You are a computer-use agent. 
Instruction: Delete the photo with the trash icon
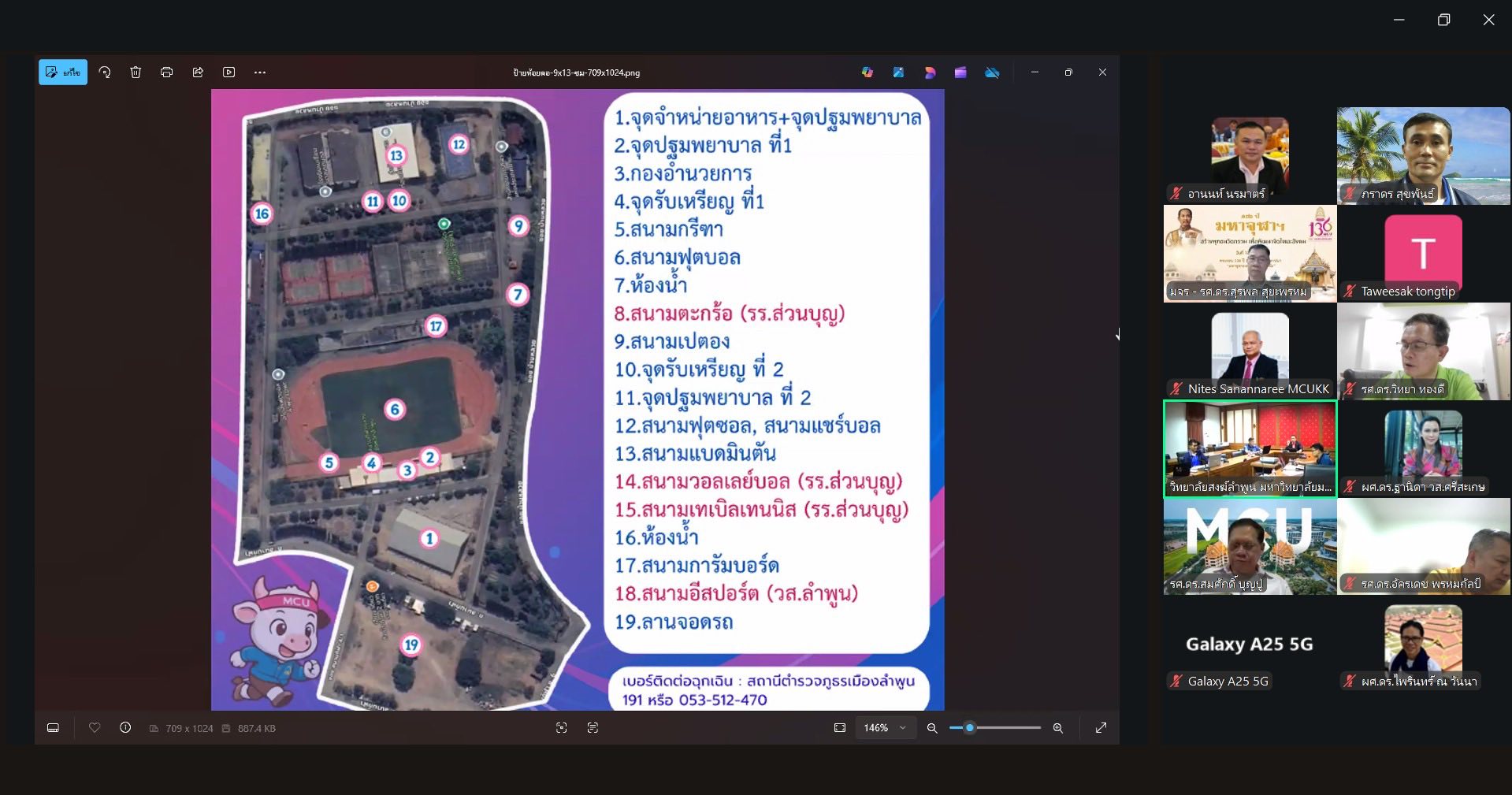pyautogui.click(x=136, y=72)
